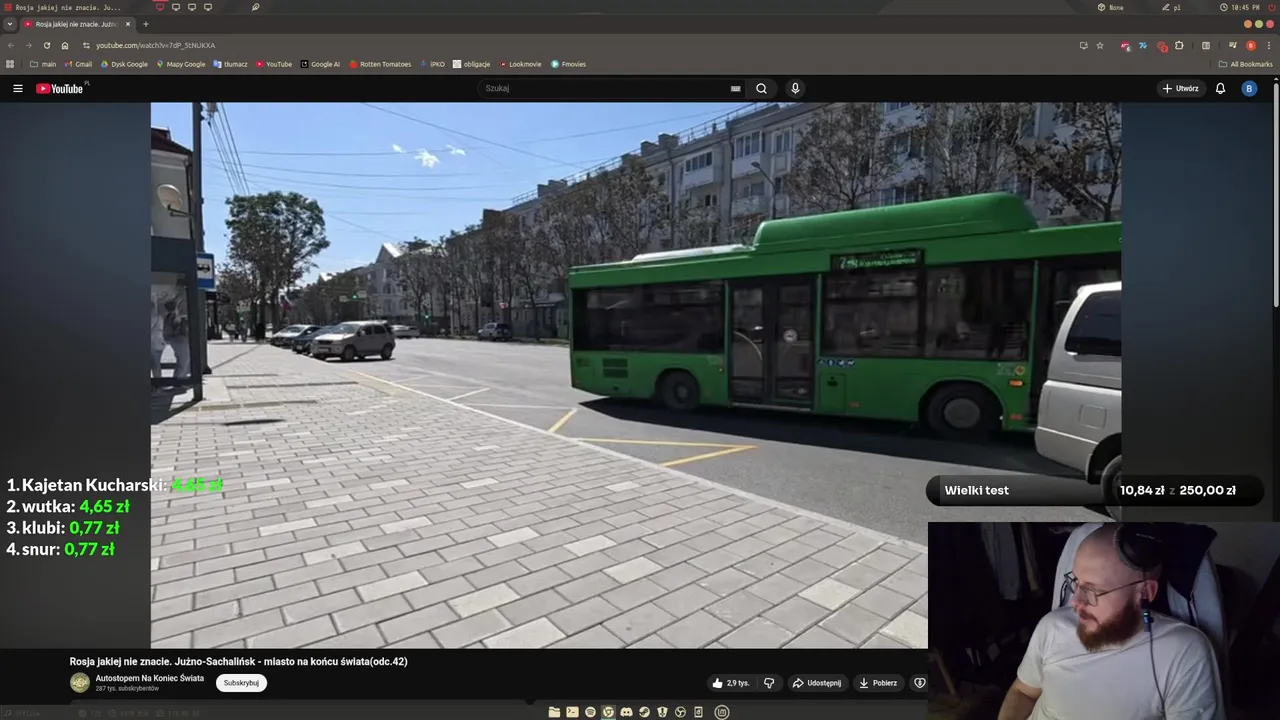This screenshot has height=720, width=1280.
Task: Open the Chrome profile avatar
Action: coord(1250,45)
